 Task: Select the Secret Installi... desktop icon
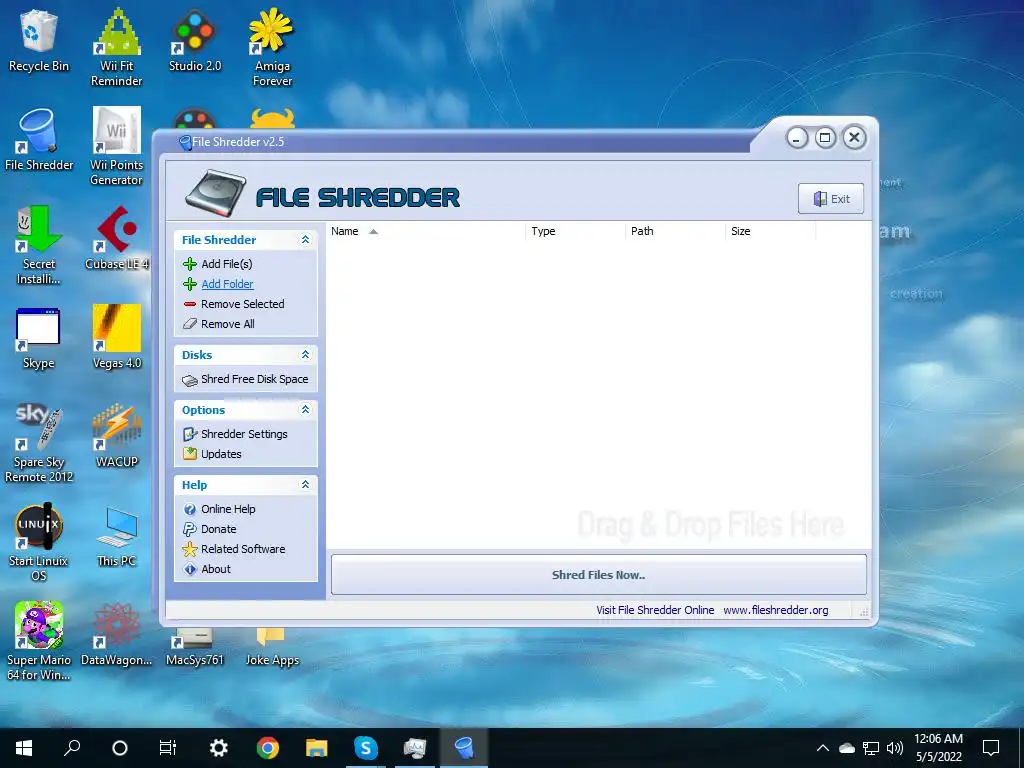(39, 245)
